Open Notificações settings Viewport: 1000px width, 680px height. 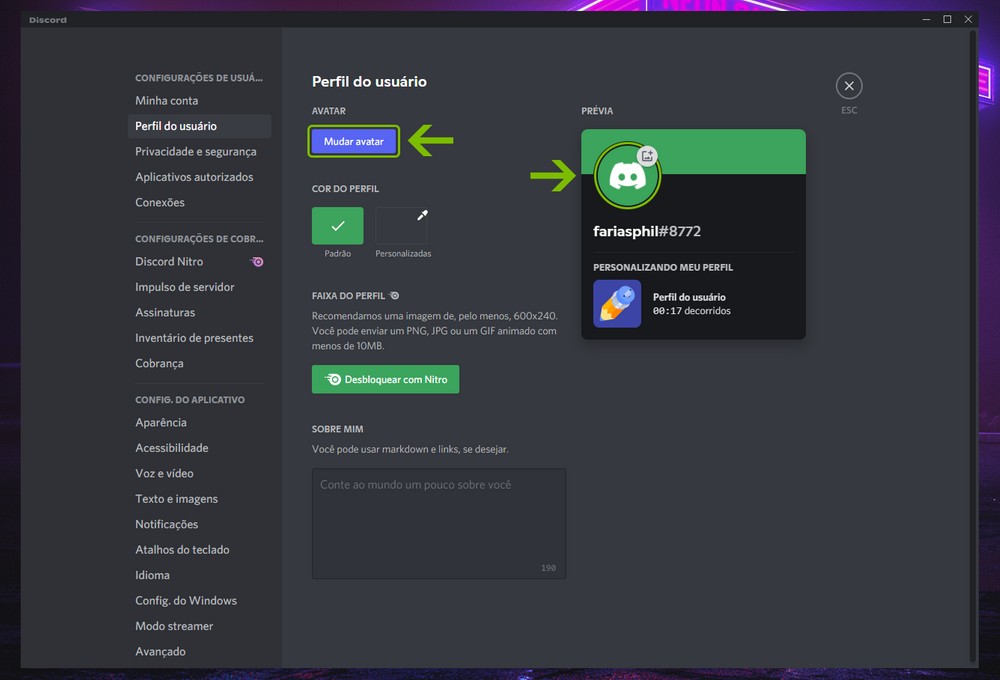tap(167, 525)
